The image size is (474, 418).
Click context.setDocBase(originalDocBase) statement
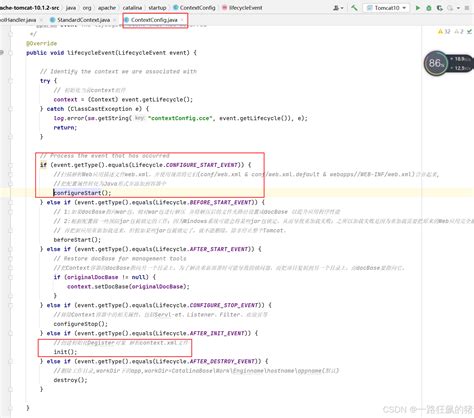[x=128, y=286]
